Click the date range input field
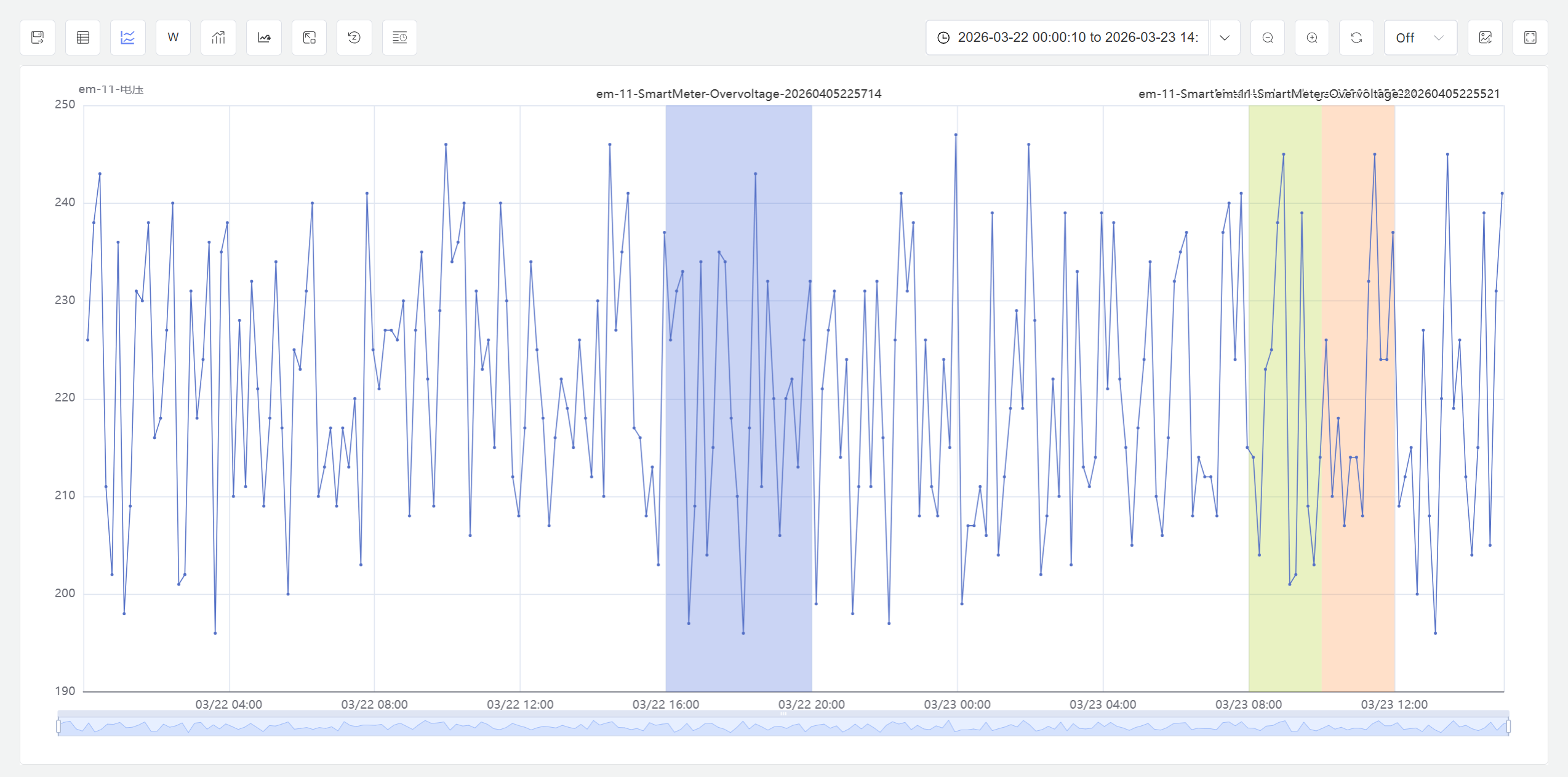The height and width of the screenshot is (777, 1568). [x=1068, y=38]
